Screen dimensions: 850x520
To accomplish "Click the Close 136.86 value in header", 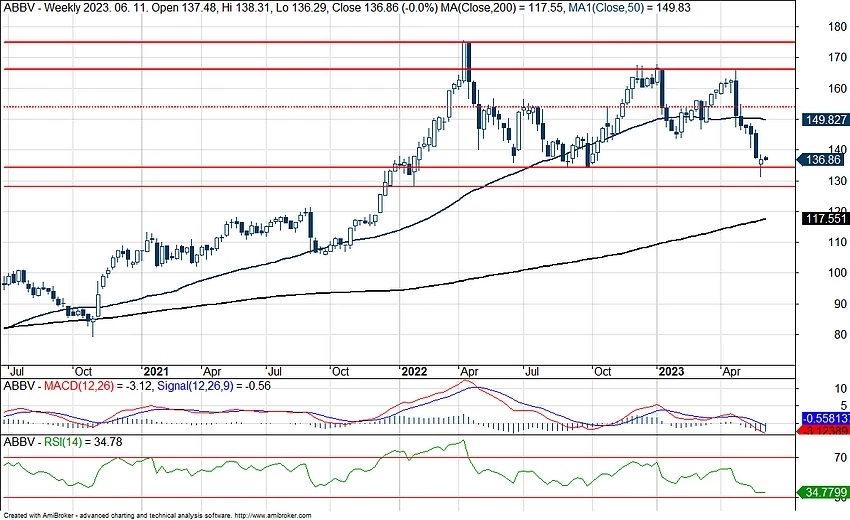I will click(x=368, y=8).
